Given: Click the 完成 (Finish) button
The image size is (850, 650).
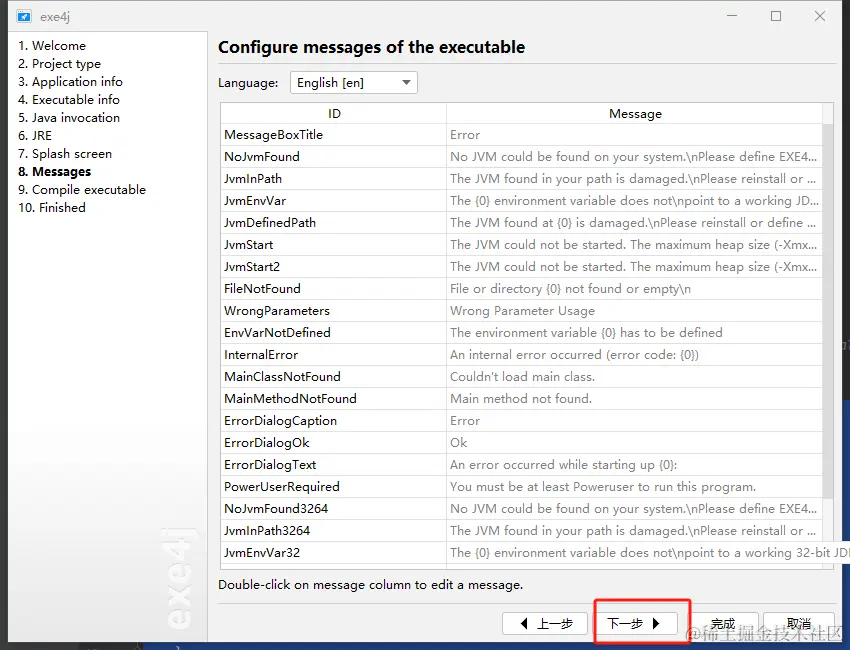Looking at the screenshot, I should [x=723, y=623].
